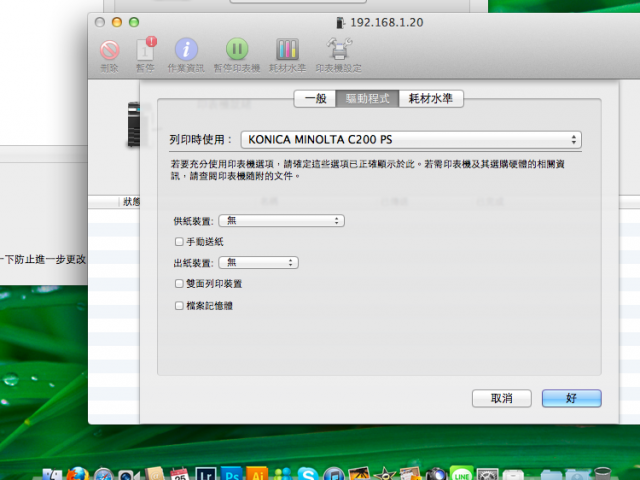The width and height of the screenshot is (640, 480).
Task: Open Calendar in the Dock
Action: [179, 474]
